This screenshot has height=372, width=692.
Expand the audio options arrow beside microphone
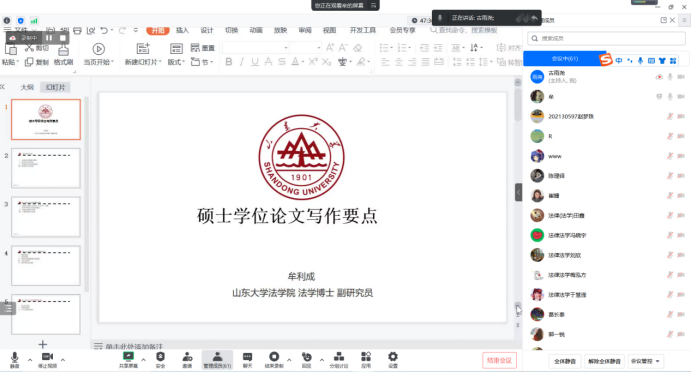(30, 360)
